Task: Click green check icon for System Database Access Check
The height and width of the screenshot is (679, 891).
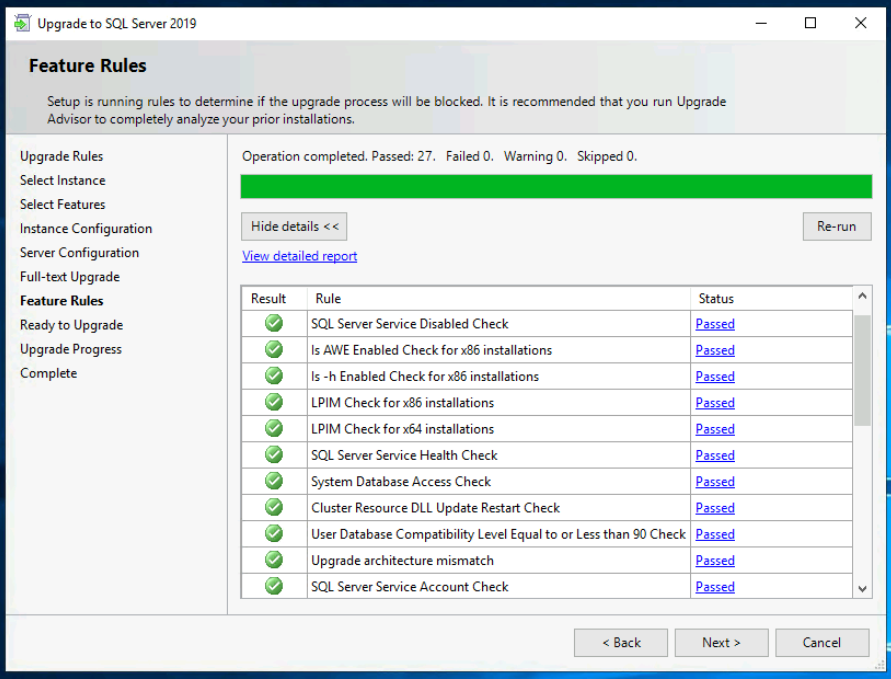Action: (x=274, y=481)
